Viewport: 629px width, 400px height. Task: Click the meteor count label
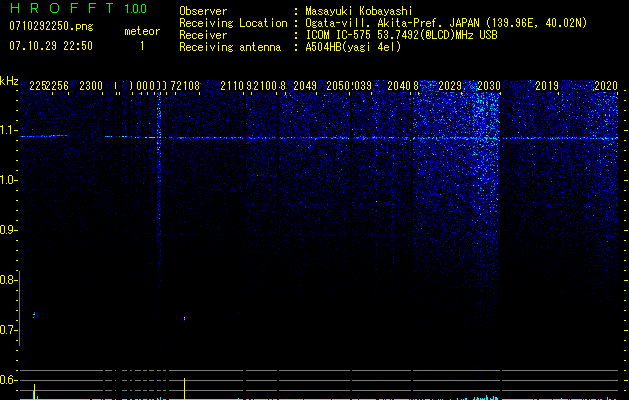point(142,31)
